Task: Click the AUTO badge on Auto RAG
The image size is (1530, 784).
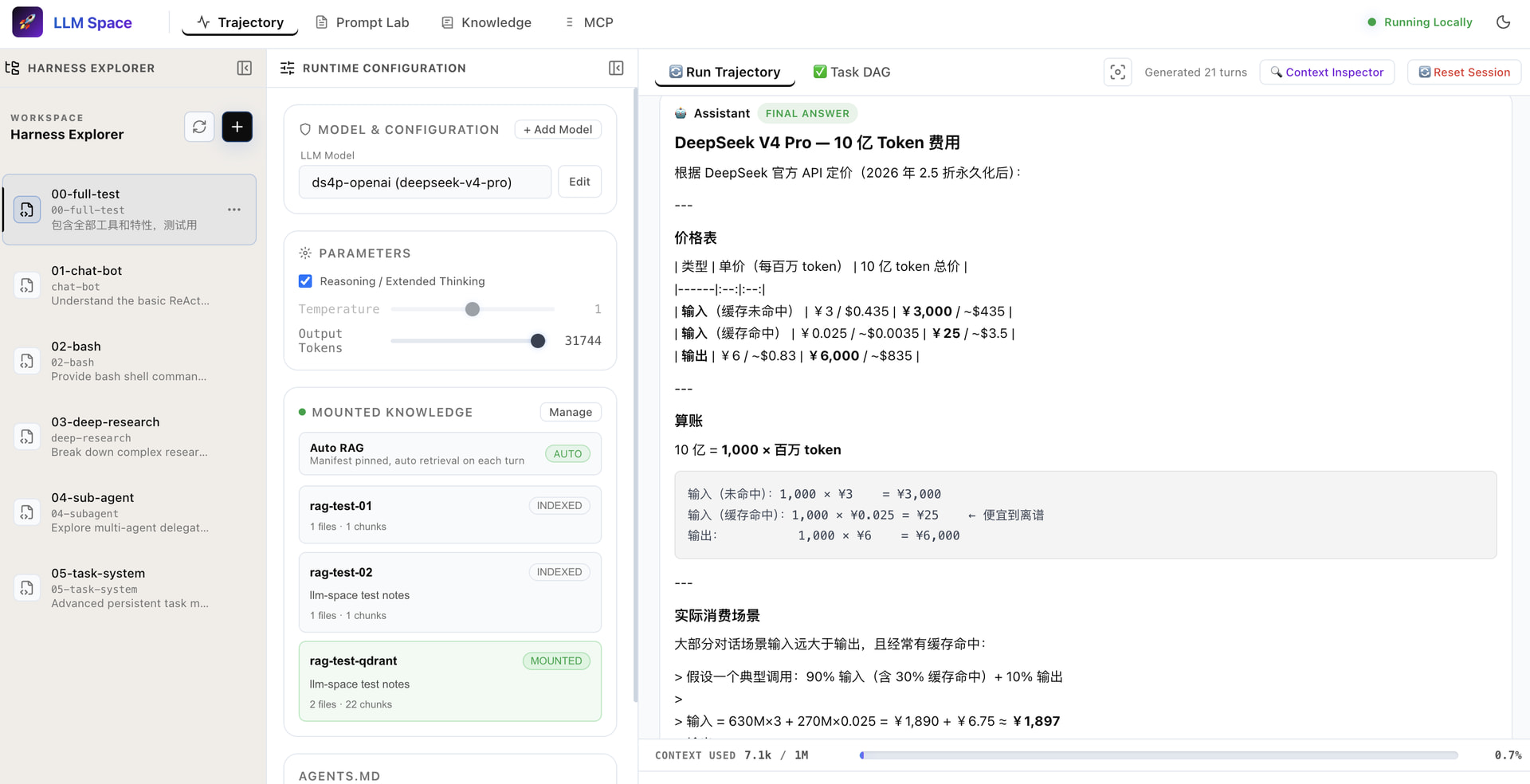Action: [x=567, y=454]
